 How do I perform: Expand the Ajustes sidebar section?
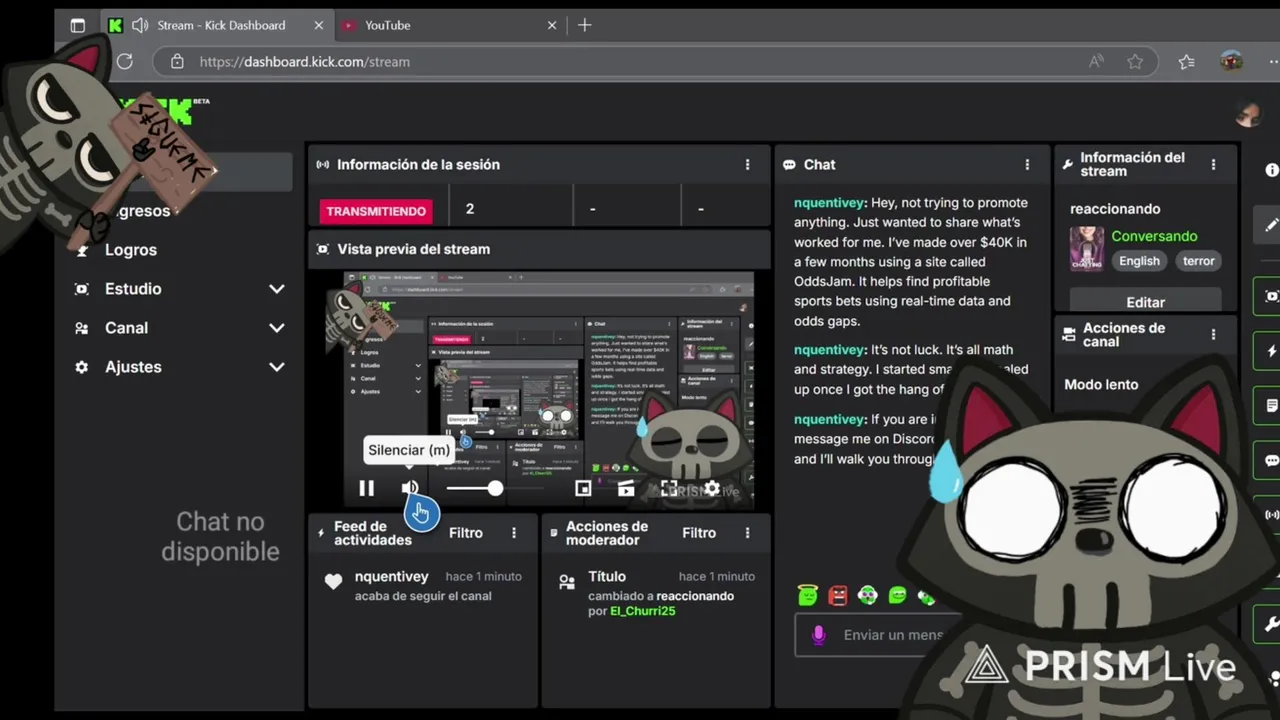276,367
